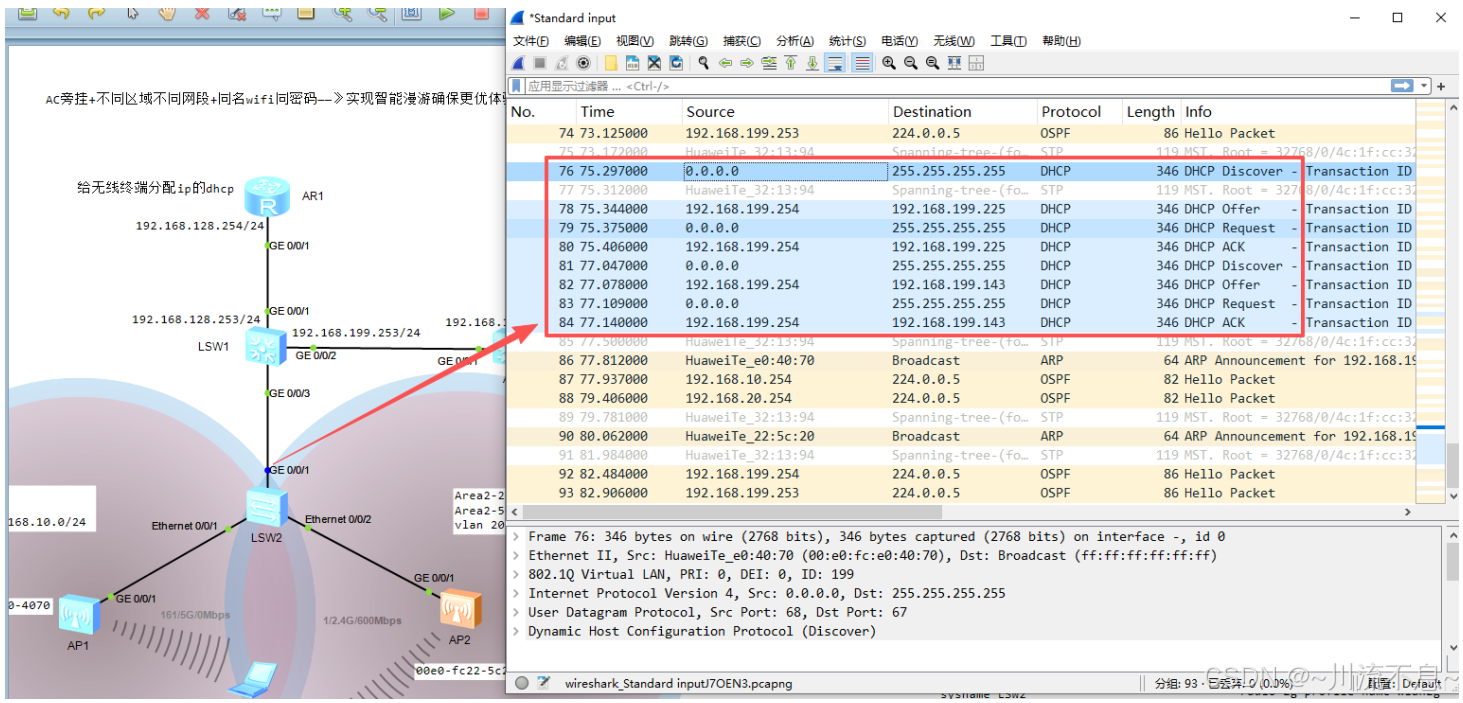This screenshot has width=1463, height=703.
Task: Add a filter button with the plus sign
Action: [x=1441, y=86]
